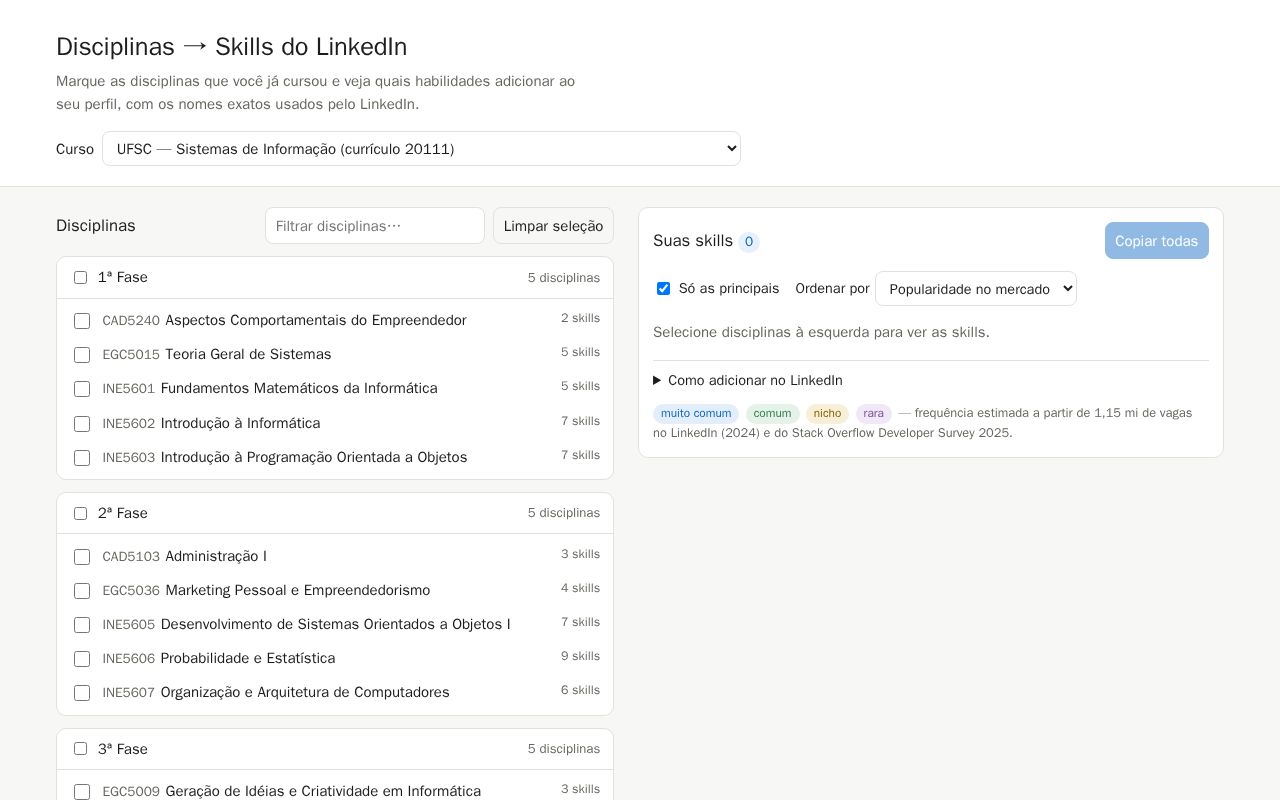Check Introdução à Programação Orientada a Objetos
Image resolution: width=1280 pixels, height=800 pixels.
(82, 458)
